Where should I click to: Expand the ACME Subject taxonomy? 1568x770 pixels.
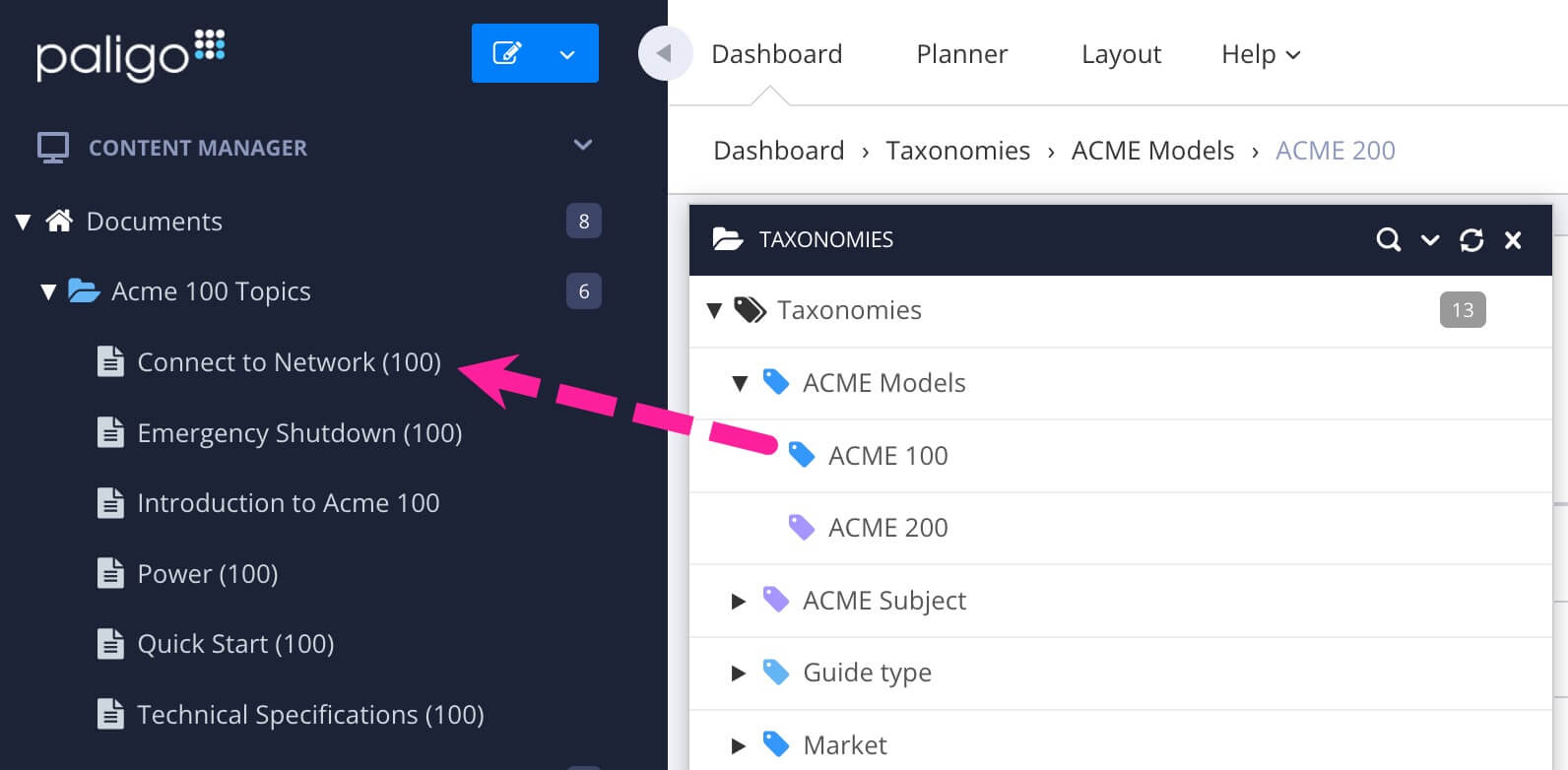coord(739,601)
